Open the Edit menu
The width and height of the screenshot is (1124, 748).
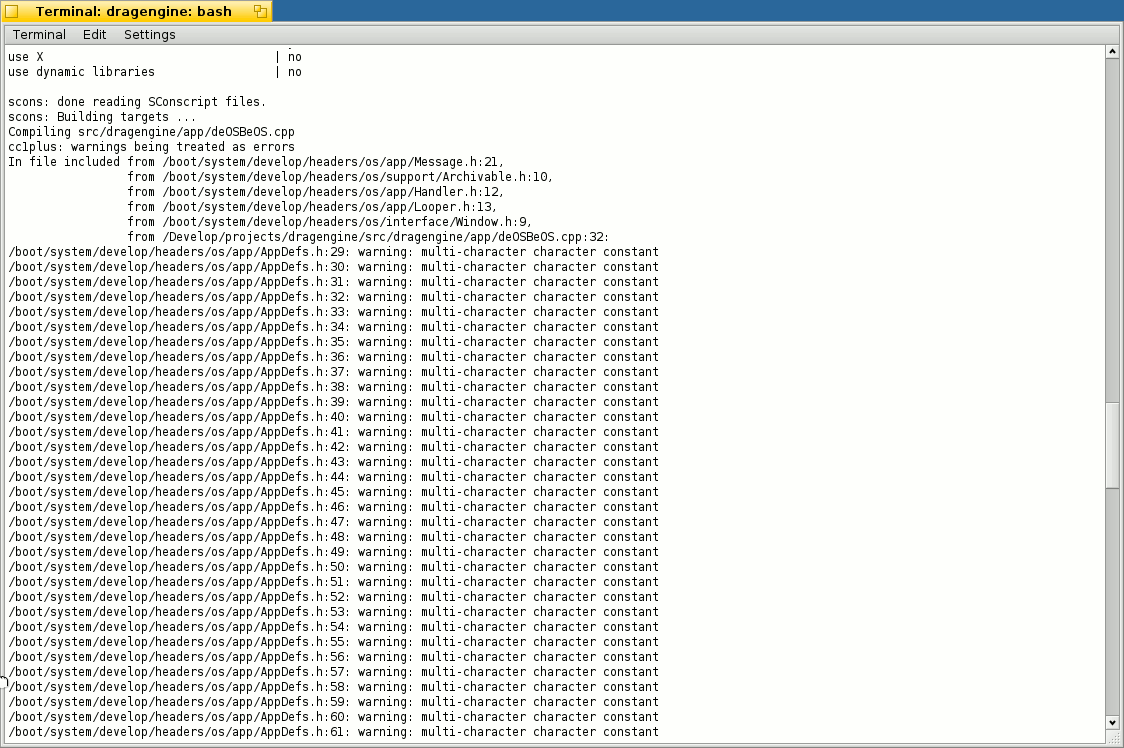(94, 34)
